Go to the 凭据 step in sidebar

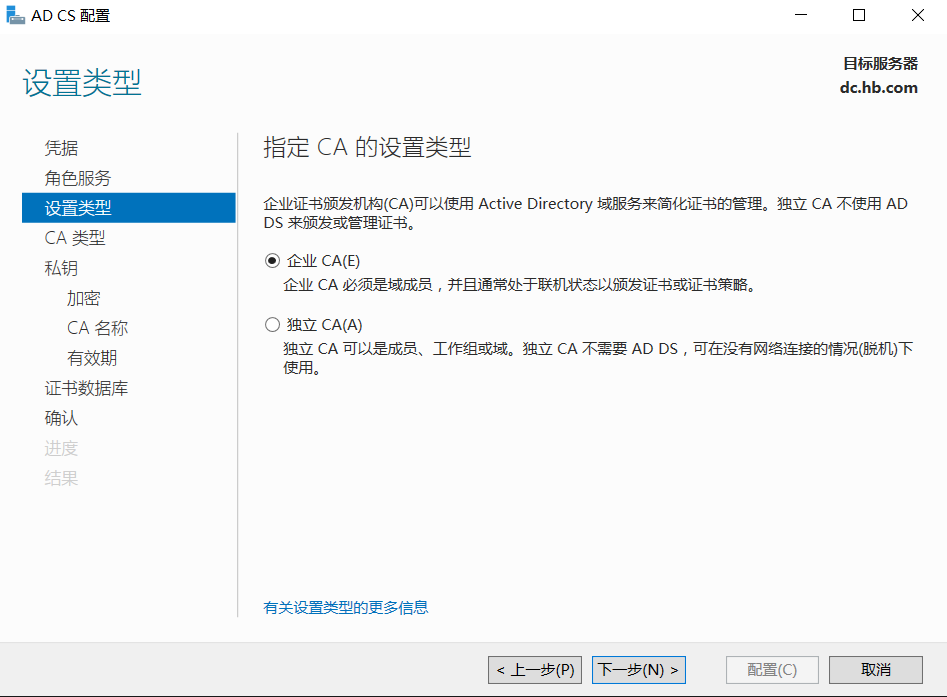click(62, 148)
